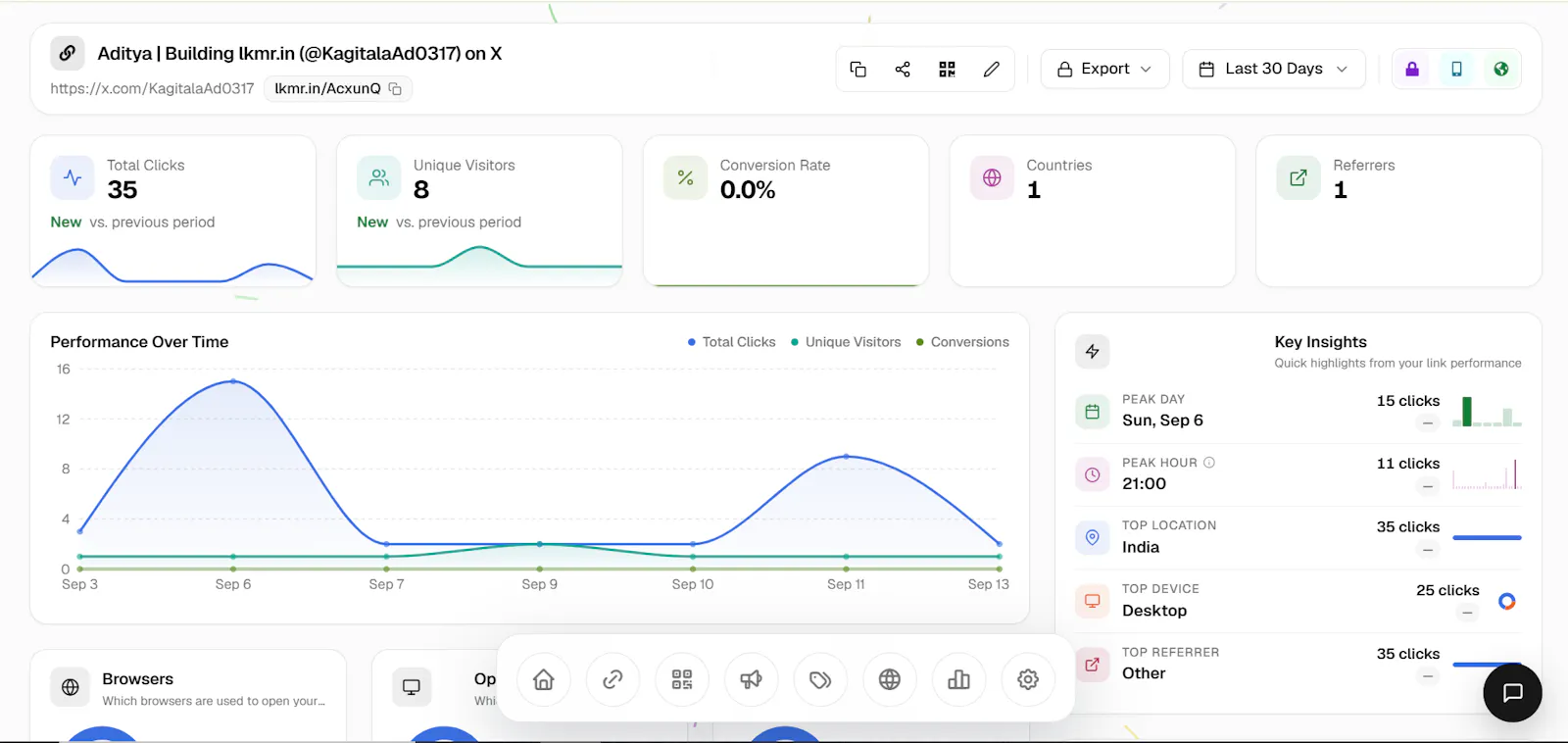Toggle the Total Clicks legend item

click(x=731, y=342)
